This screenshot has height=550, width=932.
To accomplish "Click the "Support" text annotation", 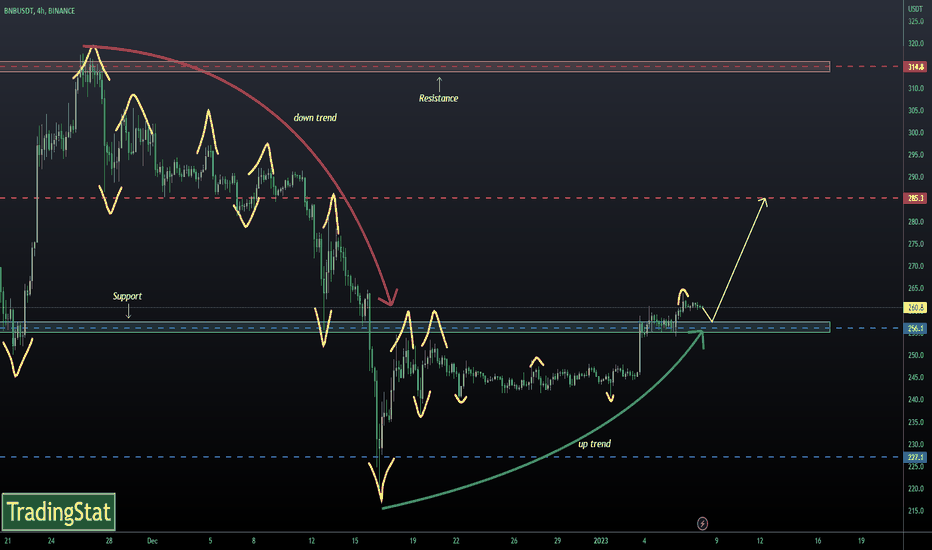I will pyautogui.click(x=127, y=296).
